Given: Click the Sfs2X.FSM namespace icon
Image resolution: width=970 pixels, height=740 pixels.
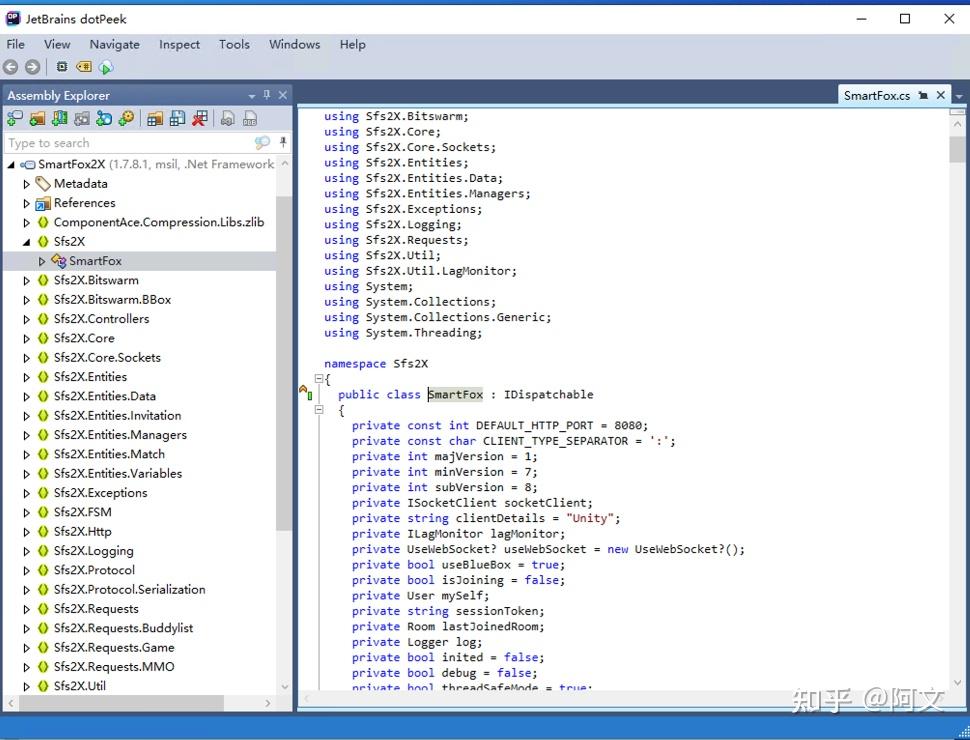Looking at the screenshot, I should 43,512.
